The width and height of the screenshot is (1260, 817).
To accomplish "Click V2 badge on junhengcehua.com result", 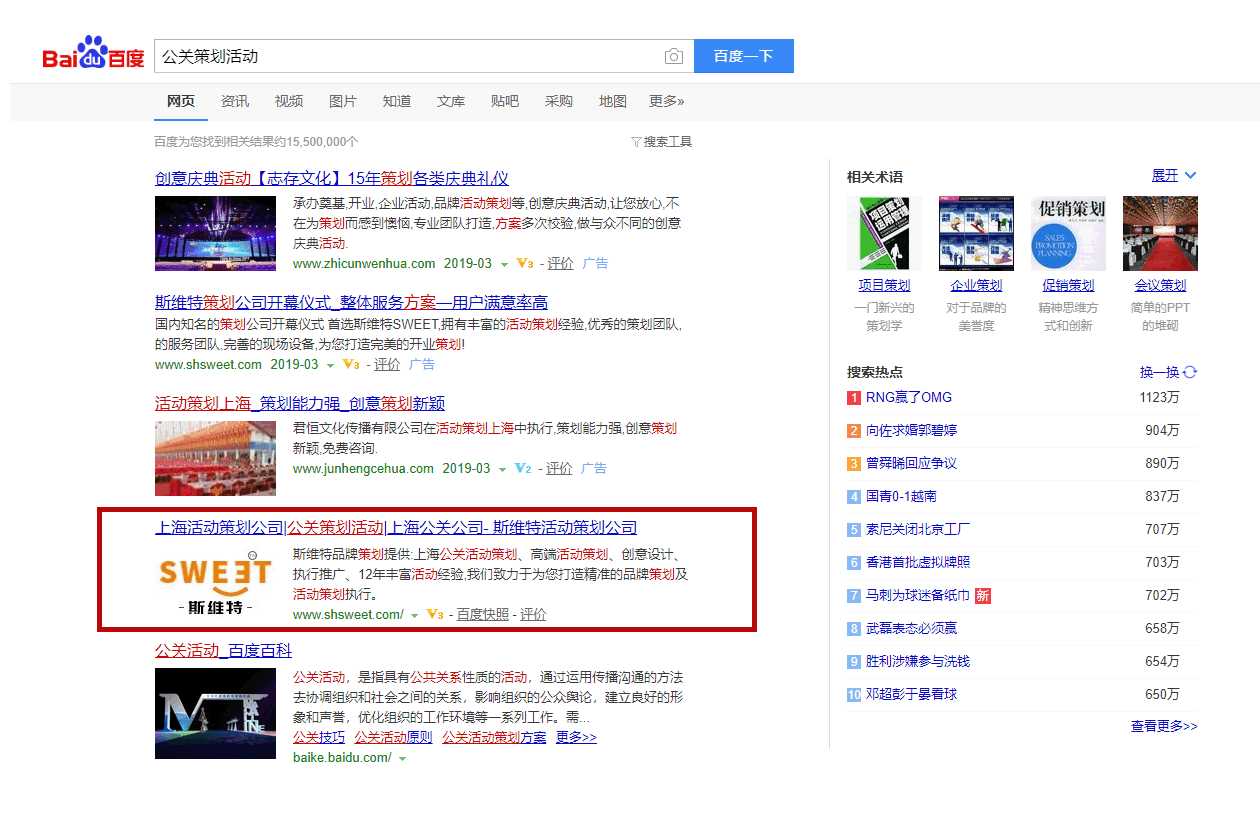I will 523,468.
